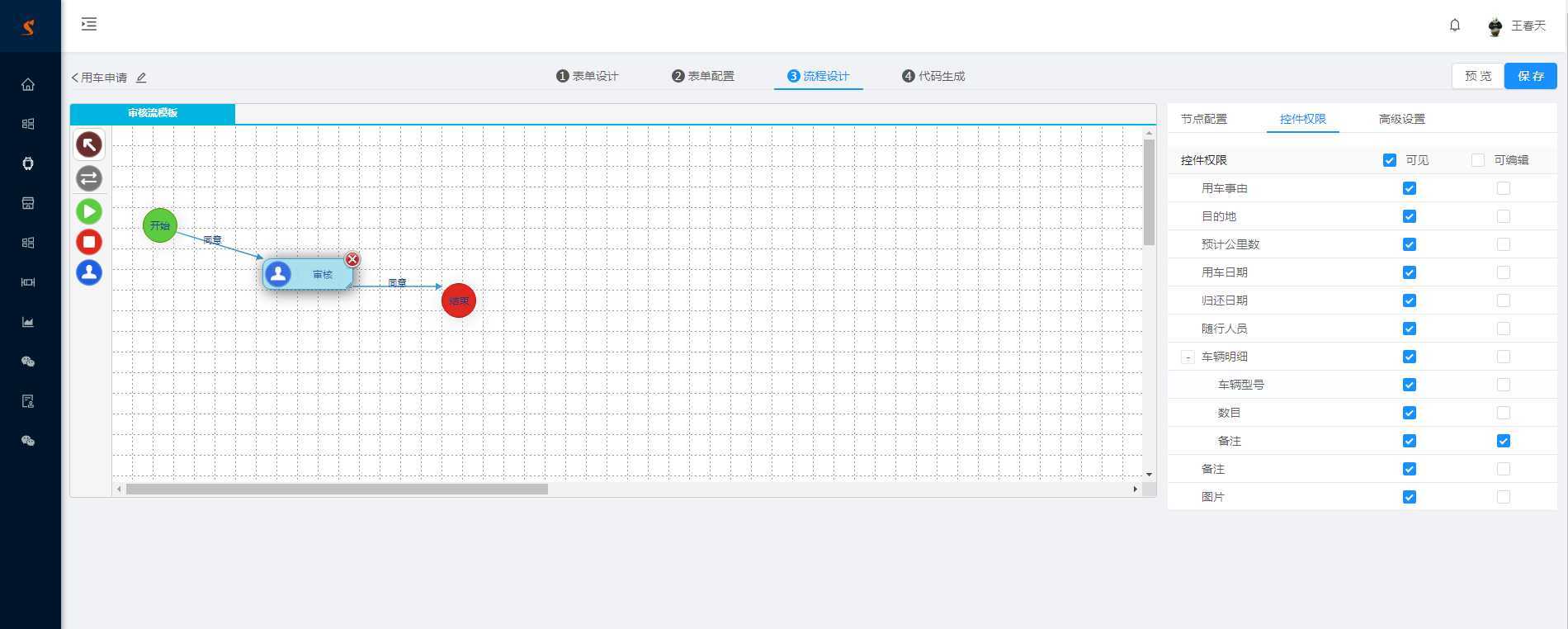Uncheck 可见 for 图片
This screenshot has height=629, width=1568.
pyautogui.click(x=1410, y=497)
